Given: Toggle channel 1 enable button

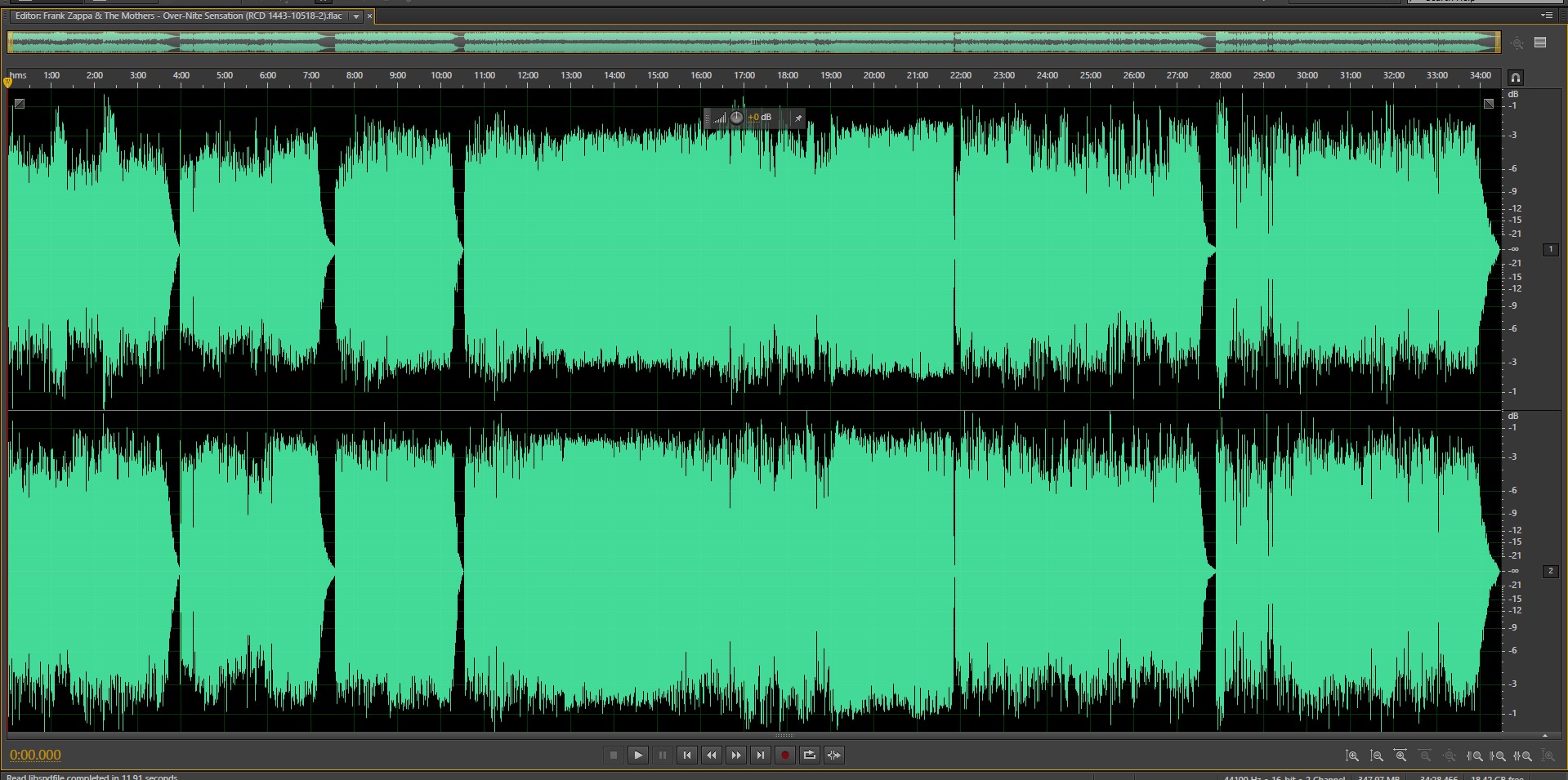Looking at the screenshot, I should click(x=1550, y=250).
